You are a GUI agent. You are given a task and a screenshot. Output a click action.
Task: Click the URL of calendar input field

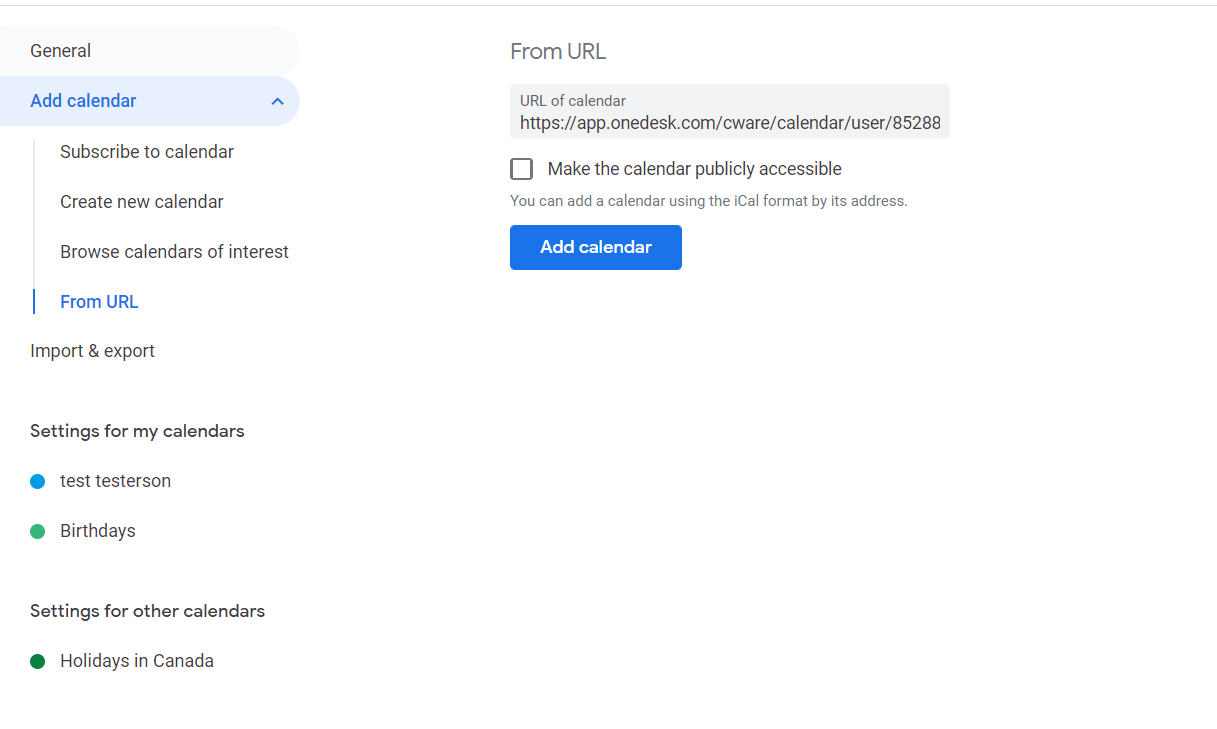coord(730,124)
